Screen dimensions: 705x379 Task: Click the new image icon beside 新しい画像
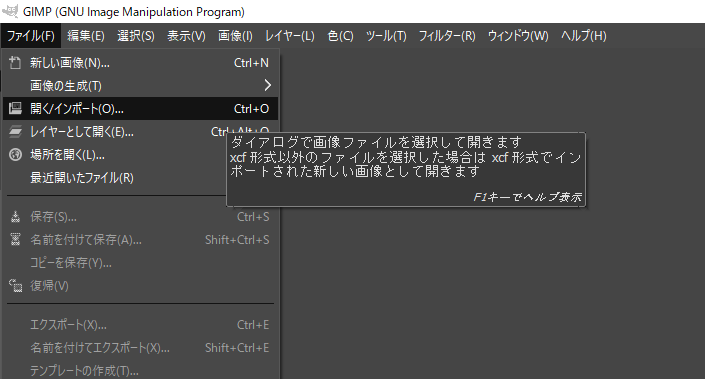pyautogui.click(x=15, y=62)
